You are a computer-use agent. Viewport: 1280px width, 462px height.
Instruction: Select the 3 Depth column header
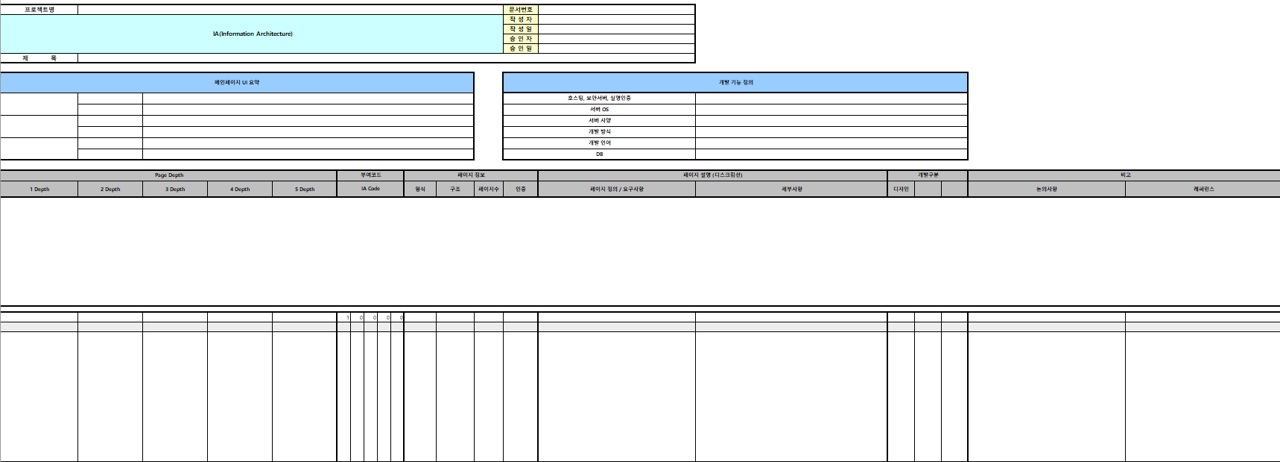(x=175, y=188)
